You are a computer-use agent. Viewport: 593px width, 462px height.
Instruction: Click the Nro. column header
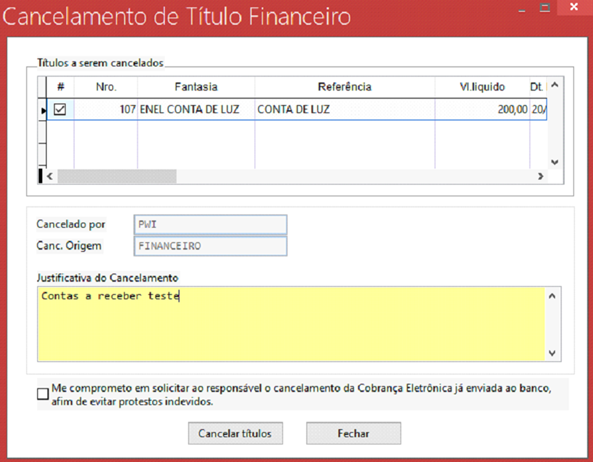coord(106,87)
